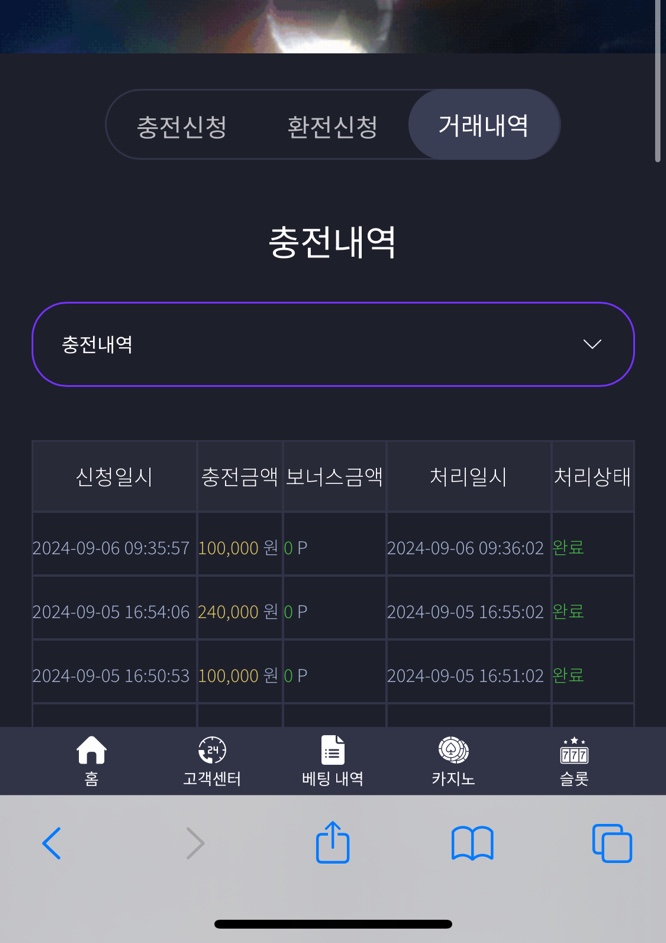Click the page scrollbar on the right edge
Screen dimensions: 666x943
tap(658, 81)
